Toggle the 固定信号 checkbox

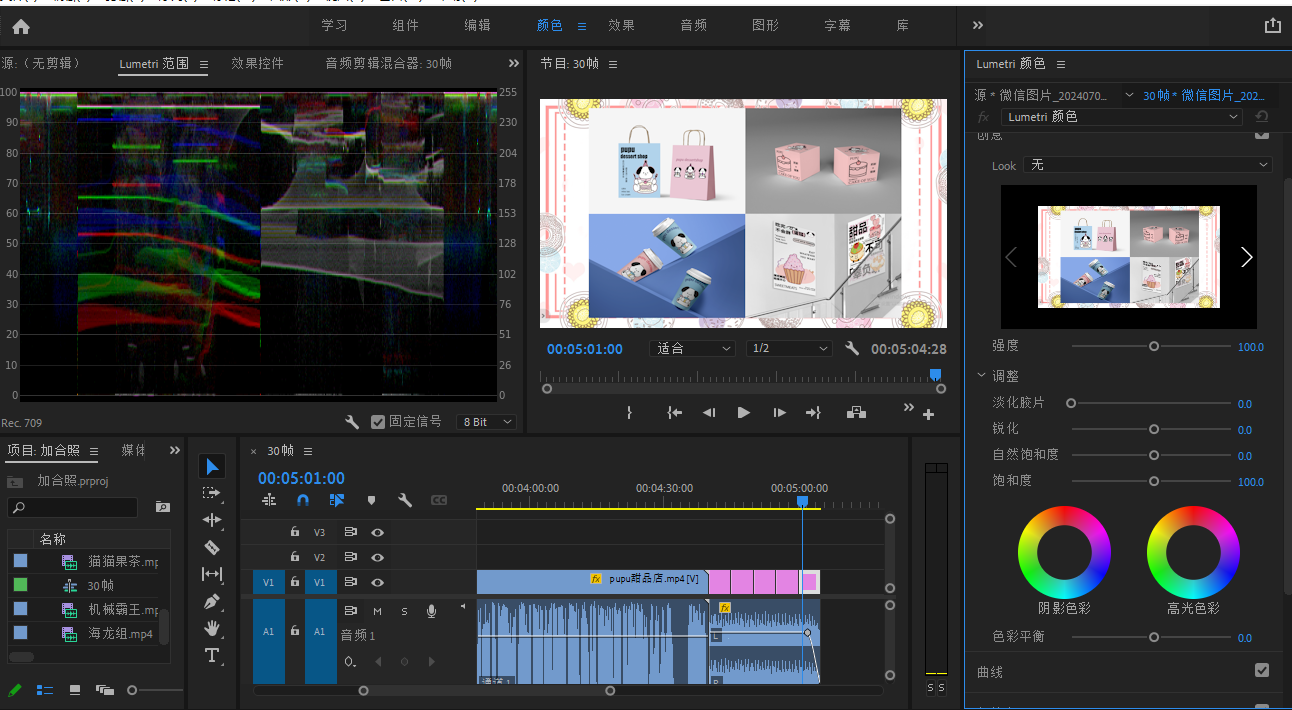tap(377, 422)
